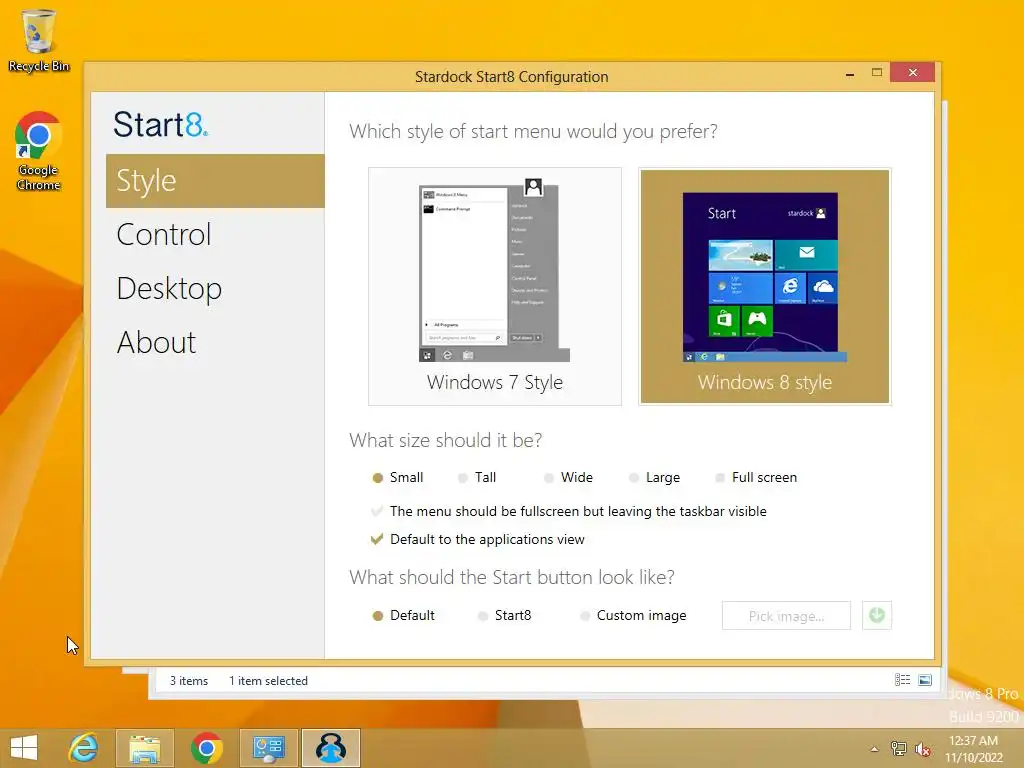This screenshot has height=768, width=1024.
Task: Click the Windows Start button on taskbar
Action: tap(24, 748)
